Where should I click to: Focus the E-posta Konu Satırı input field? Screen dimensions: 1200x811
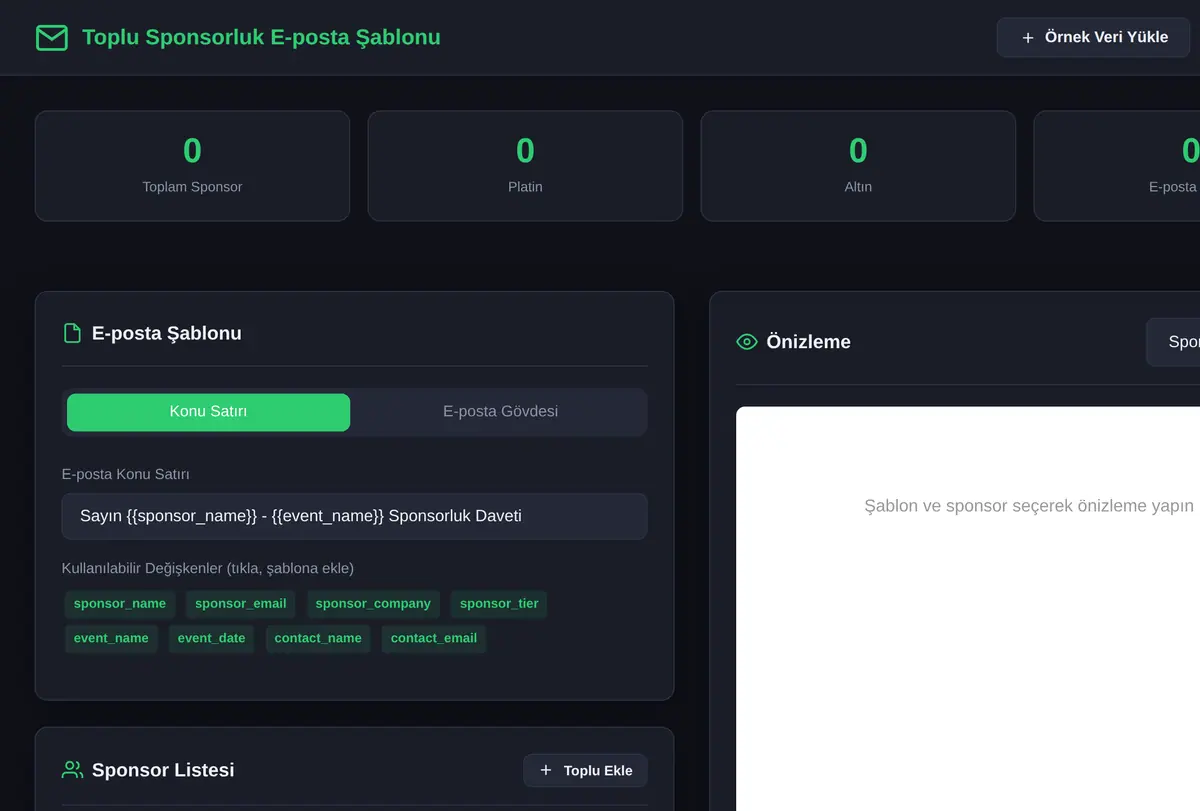[354, 516]
